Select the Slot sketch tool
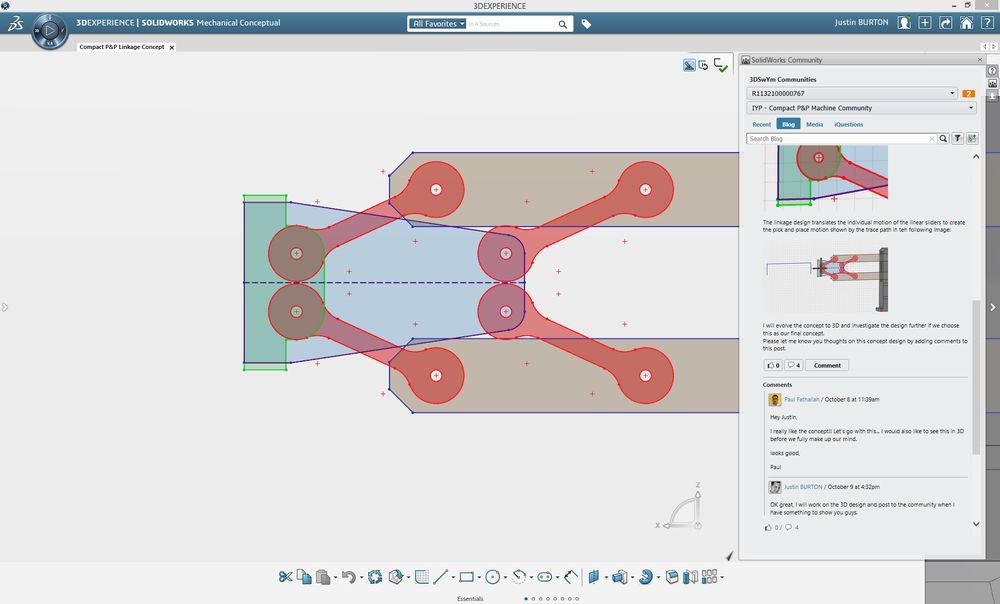Screen dimensions: 1000x604 point(545,577)
